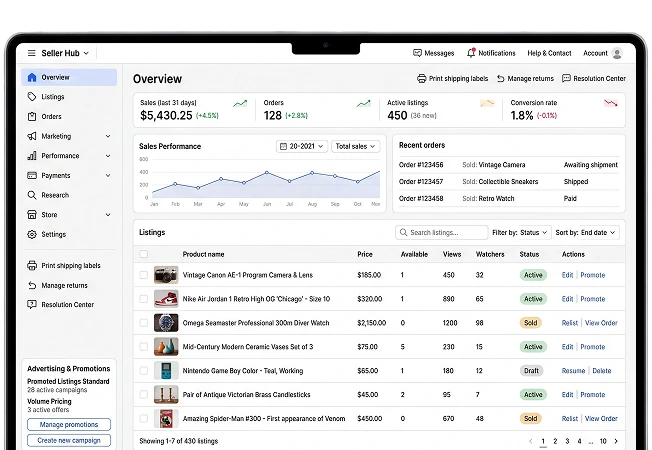Click the Orders clipboard icon
This screenshot has width=652, height=450.
[x=32, y=116]
